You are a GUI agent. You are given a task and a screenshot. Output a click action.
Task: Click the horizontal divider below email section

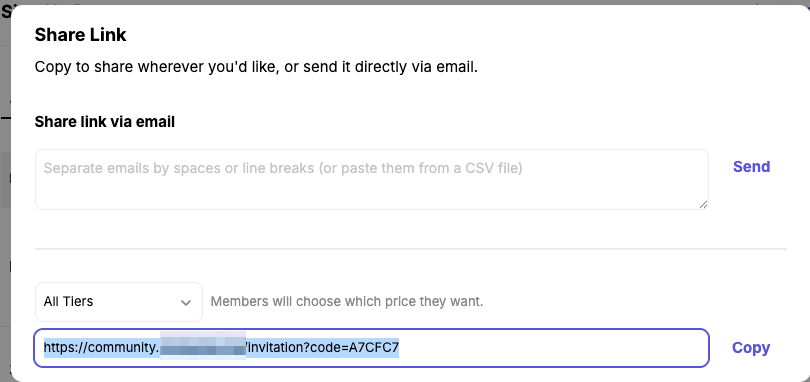click(411, 249)
